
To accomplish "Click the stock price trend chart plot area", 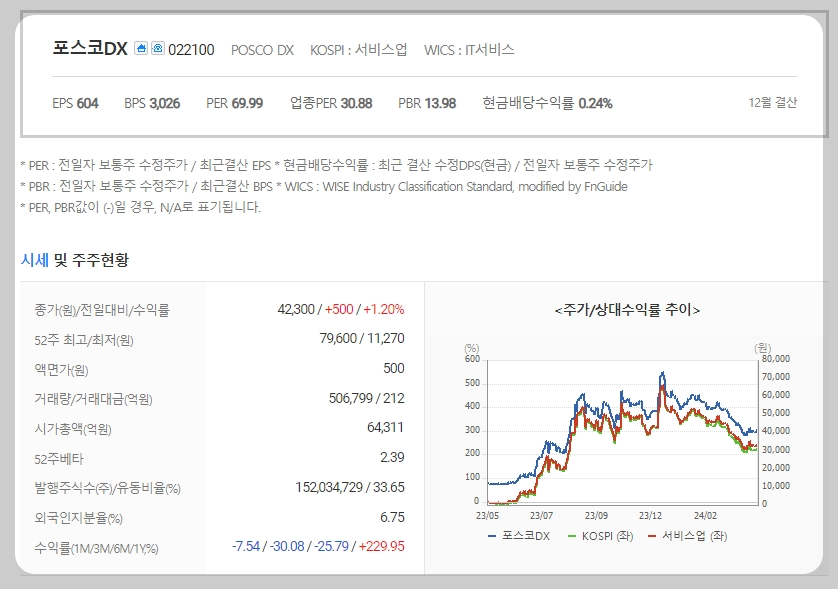I will 623,432.
